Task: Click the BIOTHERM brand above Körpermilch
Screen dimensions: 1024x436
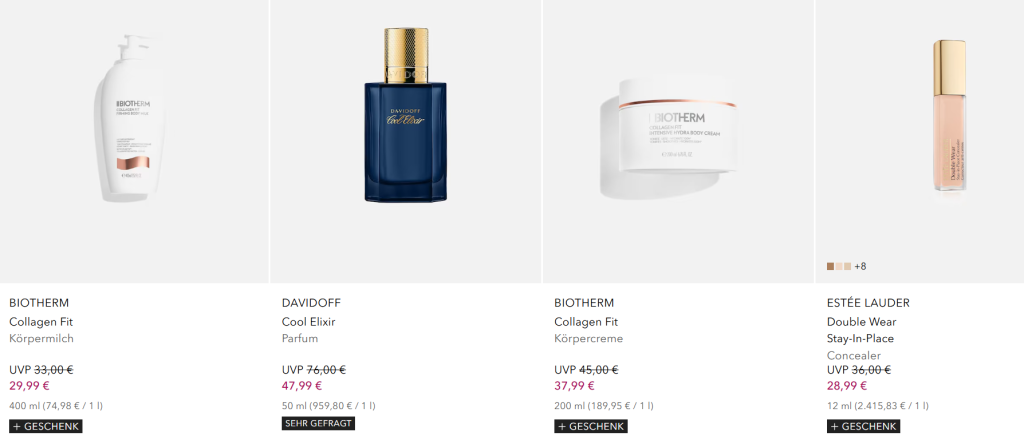Action: pos(39,303)
